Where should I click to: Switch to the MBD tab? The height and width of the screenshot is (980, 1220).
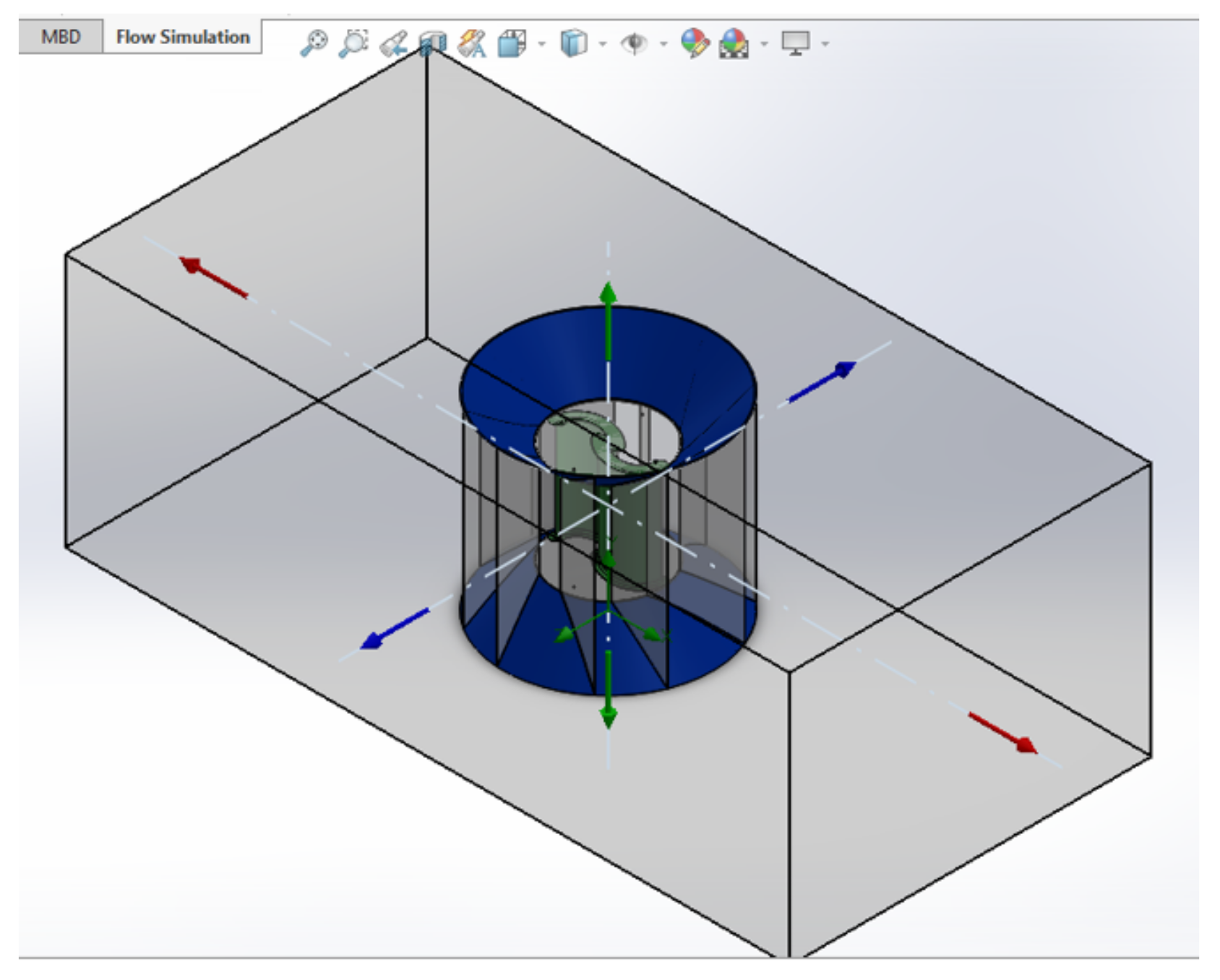pos(61,37)
